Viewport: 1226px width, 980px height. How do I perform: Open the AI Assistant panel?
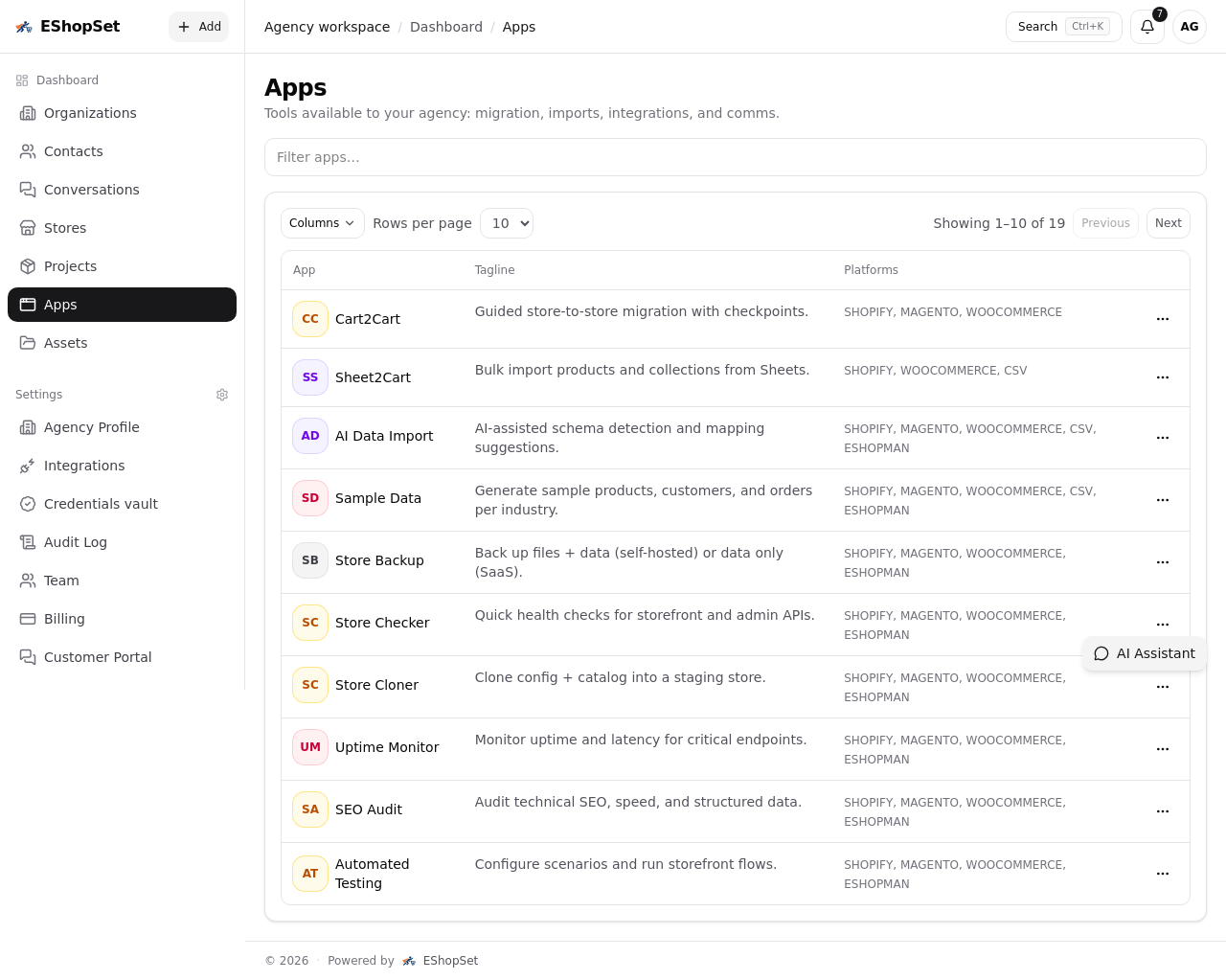pos(1145,653)
